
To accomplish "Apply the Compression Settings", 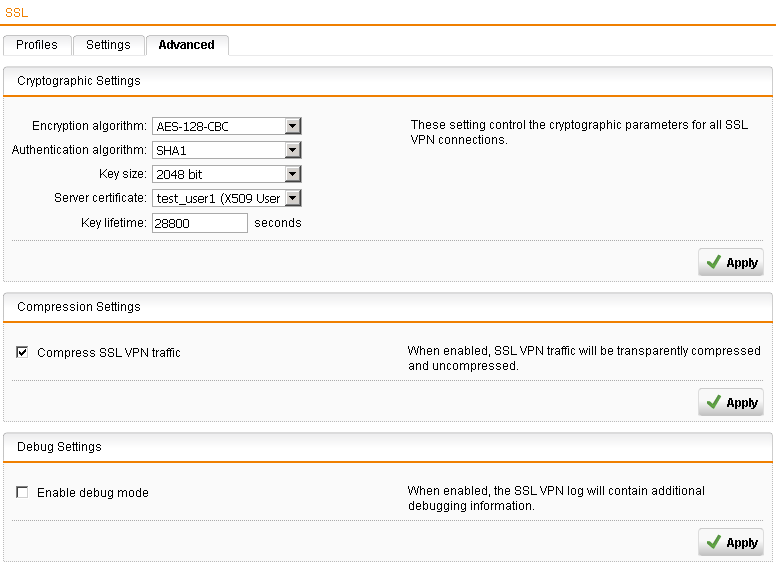I will (x=731, y=402).
